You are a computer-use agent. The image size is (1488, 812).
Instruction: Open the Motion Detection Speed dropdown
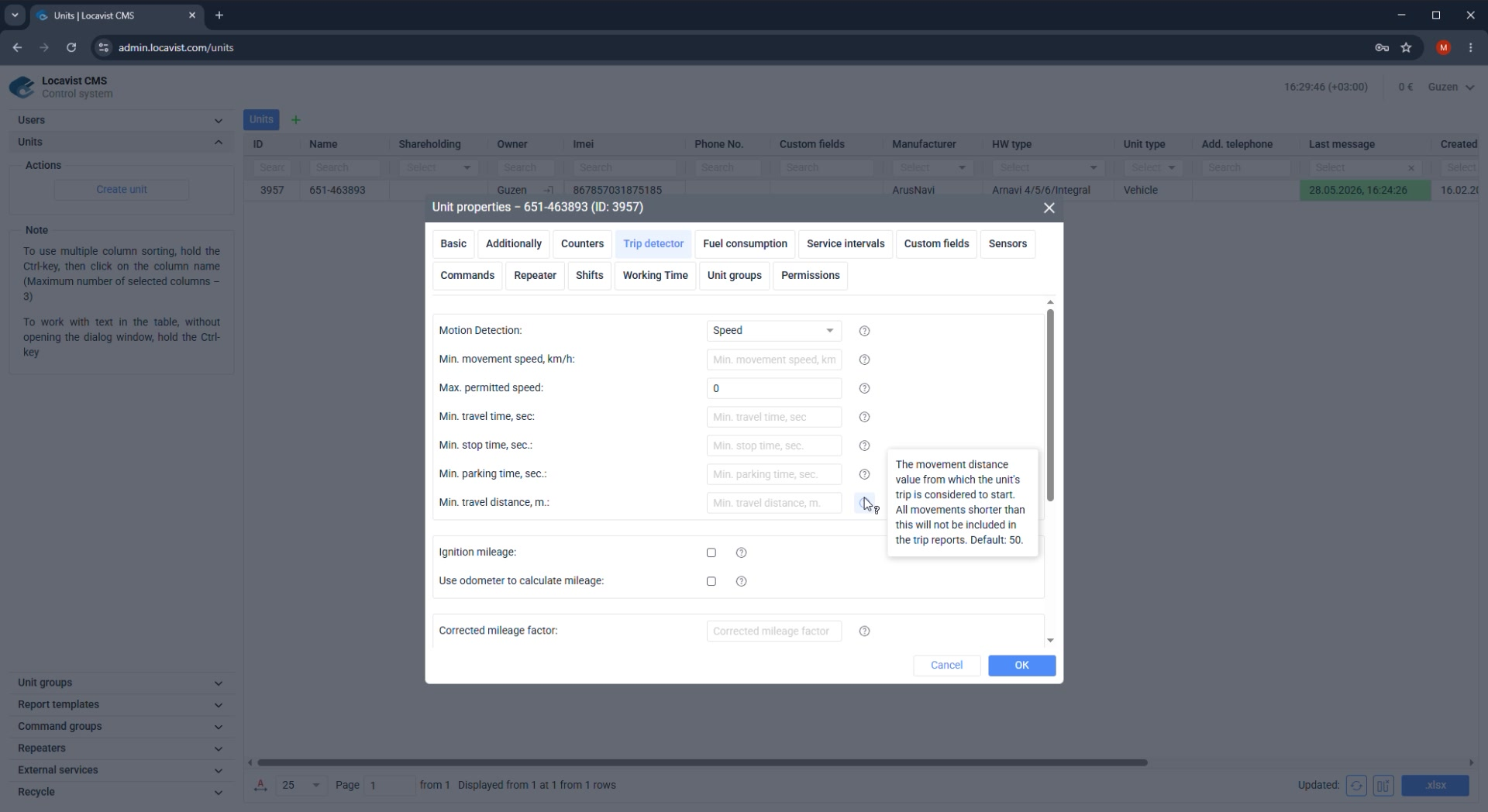tap(773, 331)
